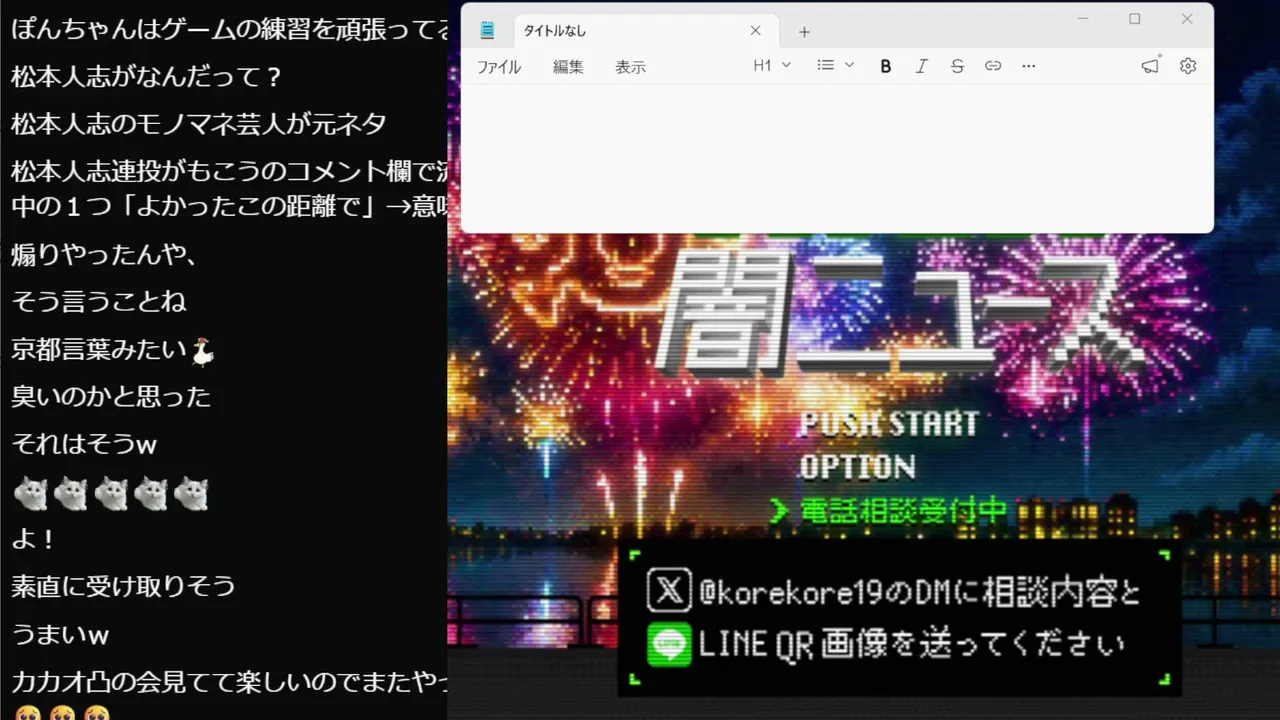1280x720 pixels.
Task: Open Notepad settings via the gear icon
Action: [1188, 66]
